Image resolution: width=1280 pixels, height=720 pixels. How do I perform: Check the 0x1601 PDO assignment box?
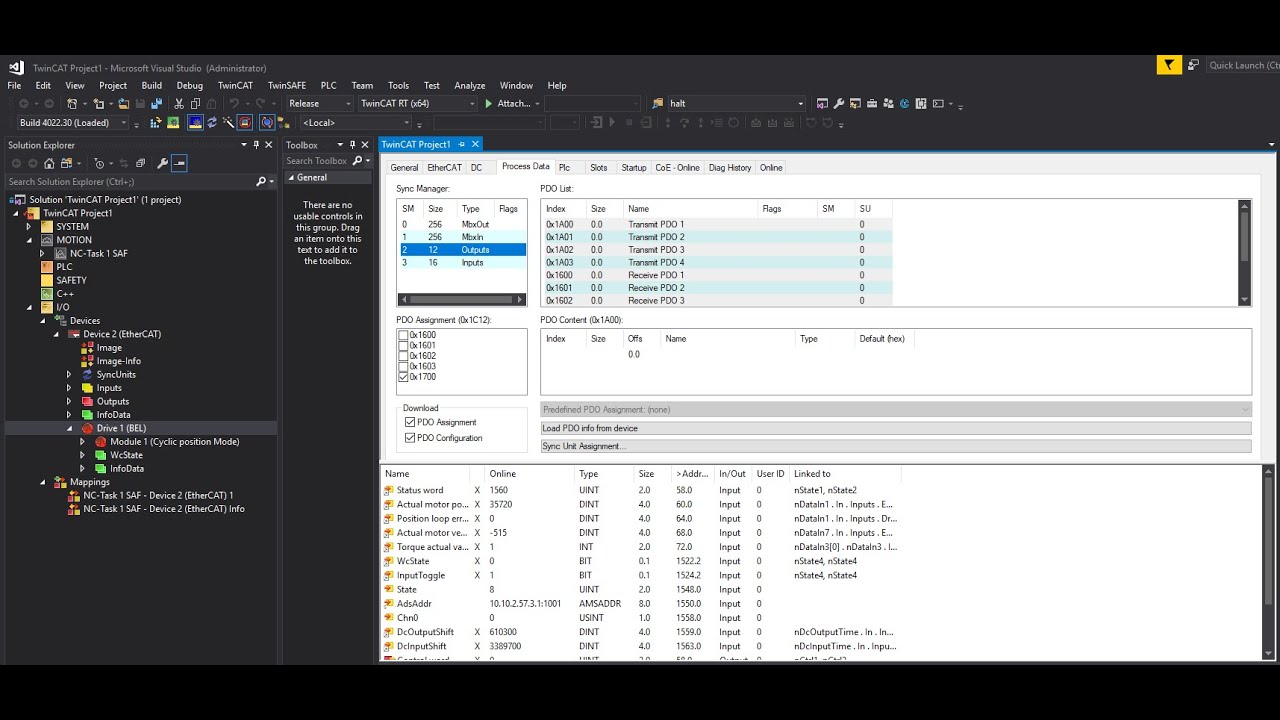[403, 346]
